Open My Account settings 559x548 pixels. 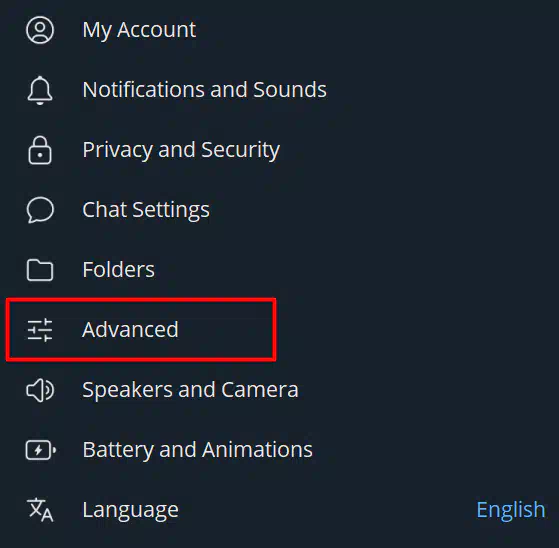[280, 30]
